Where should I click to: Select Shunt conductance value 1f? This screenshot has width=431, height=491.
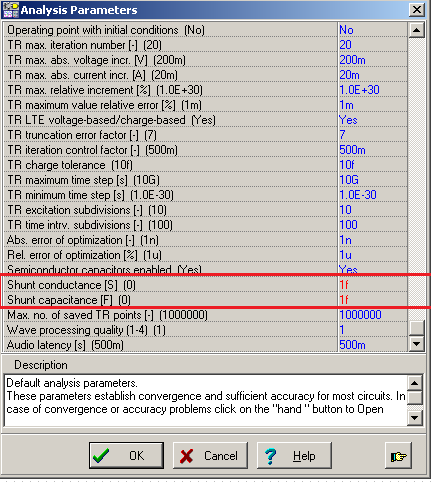(344, 285)
